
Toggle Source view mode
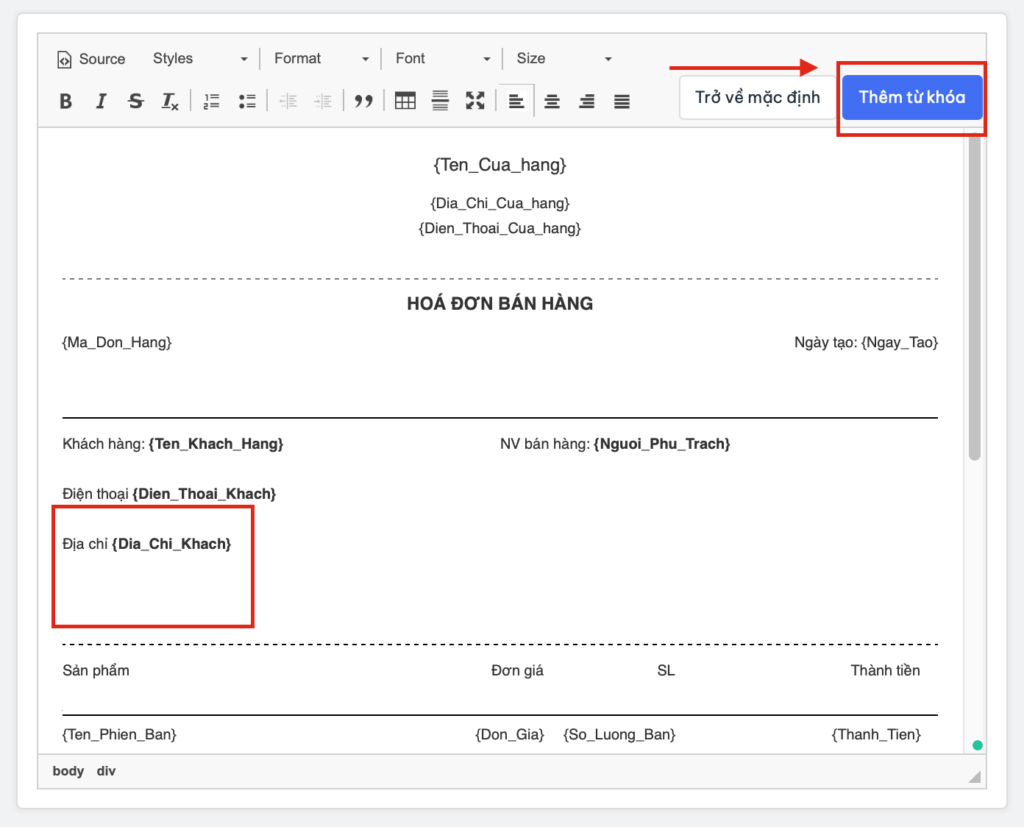point(91,59)
